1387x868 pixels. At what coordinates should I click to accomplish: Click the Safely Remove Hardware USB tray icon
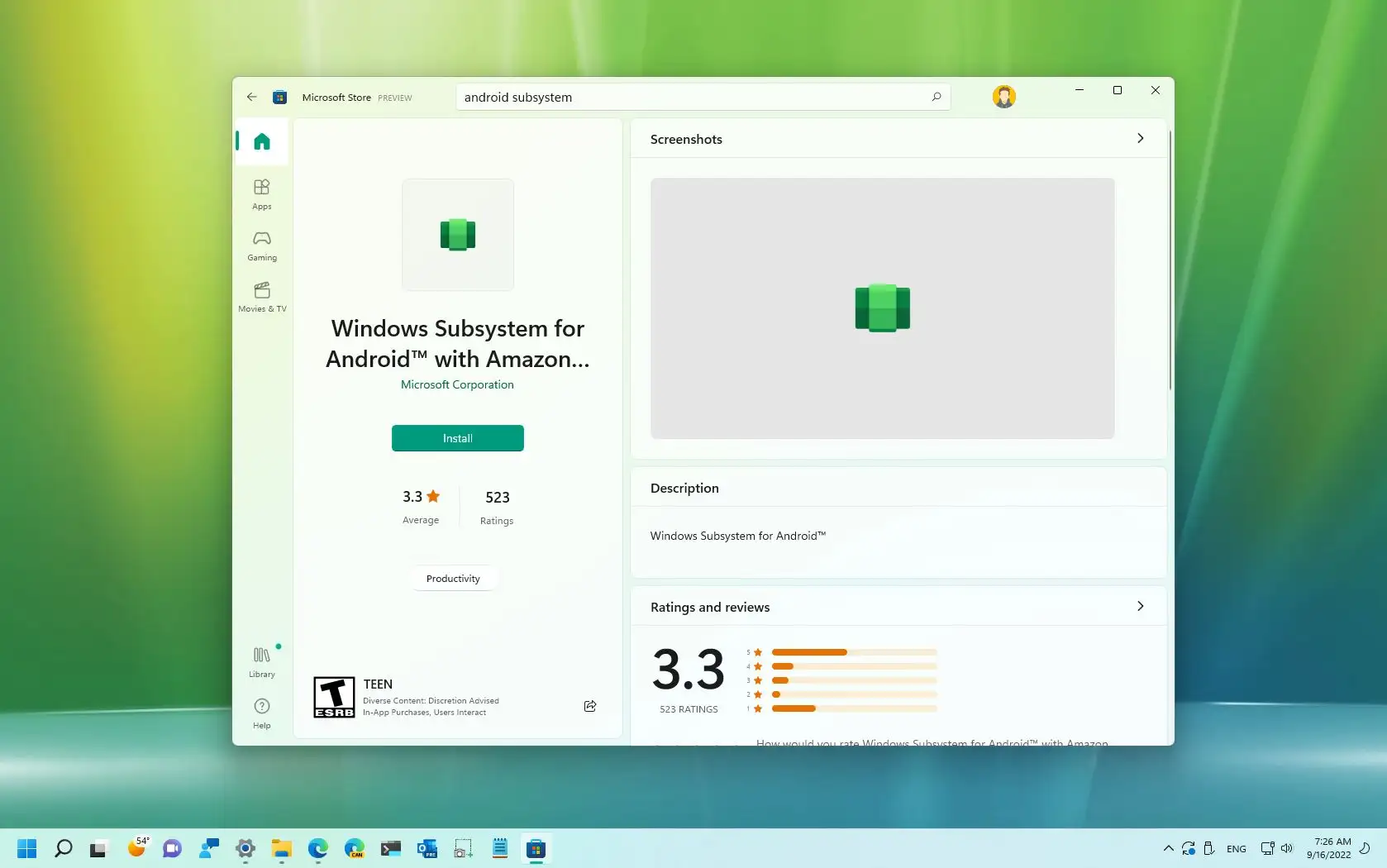(1208, 848)
